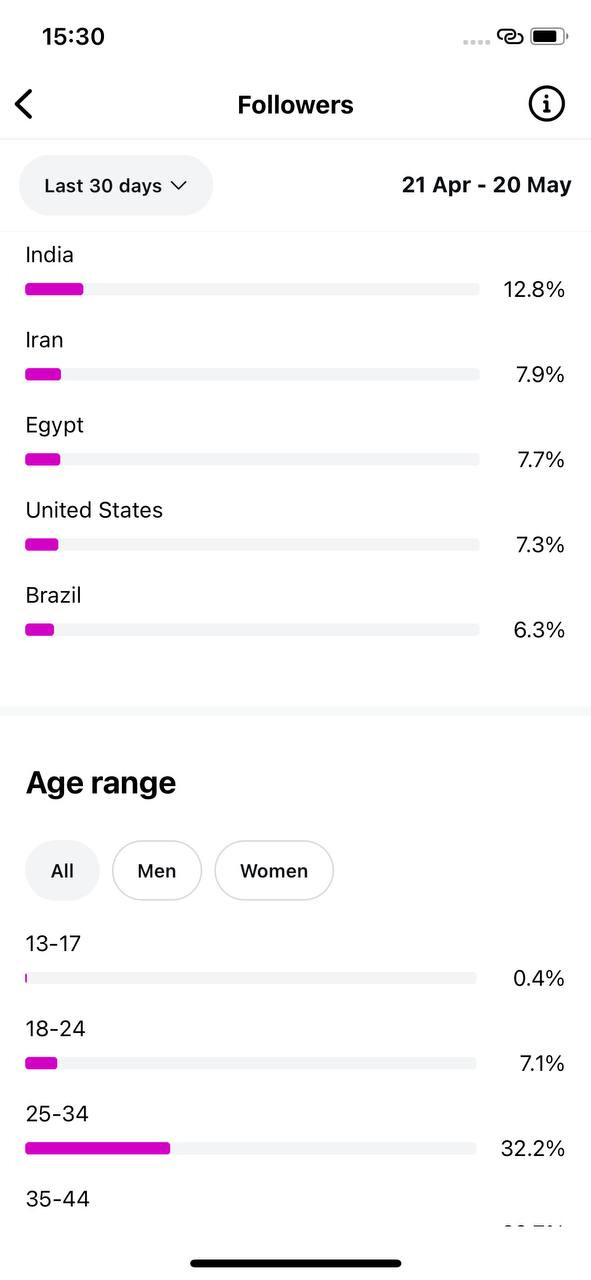This screenshot has width=591, height=1280.
Task: Tap the Followers page title
Action: (295, 105)
